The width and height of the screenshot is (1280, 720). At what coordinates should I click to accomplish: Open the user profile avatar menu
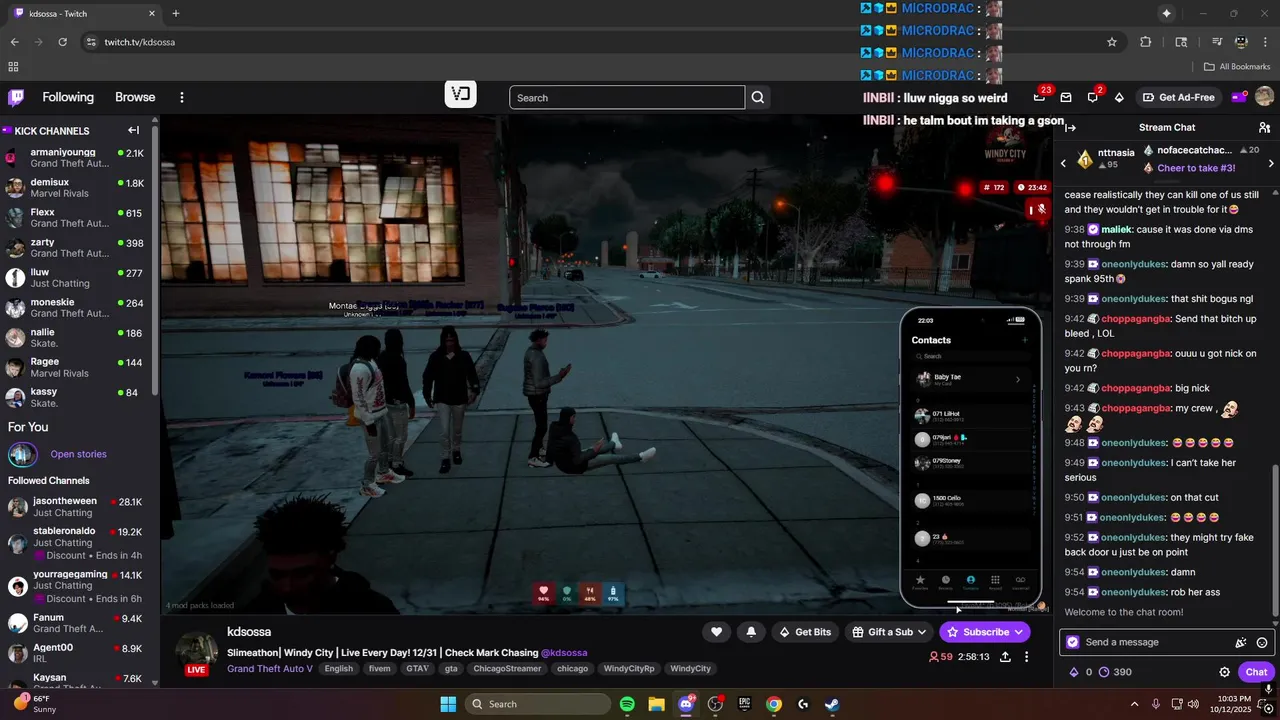(x=1264, y=97)
